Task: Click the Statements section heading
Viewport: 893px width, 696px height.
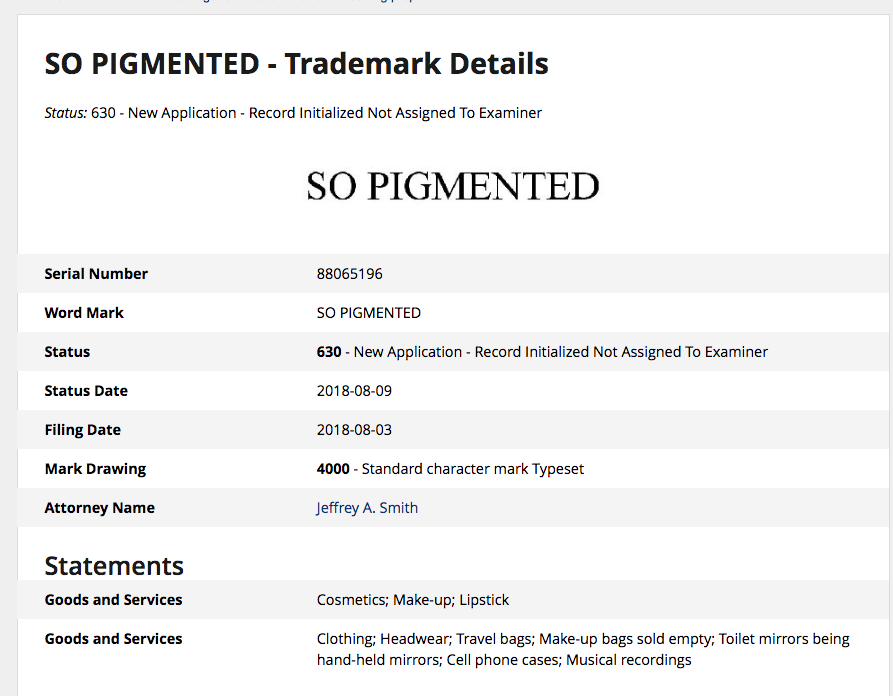Action: (x=114, y=566)
